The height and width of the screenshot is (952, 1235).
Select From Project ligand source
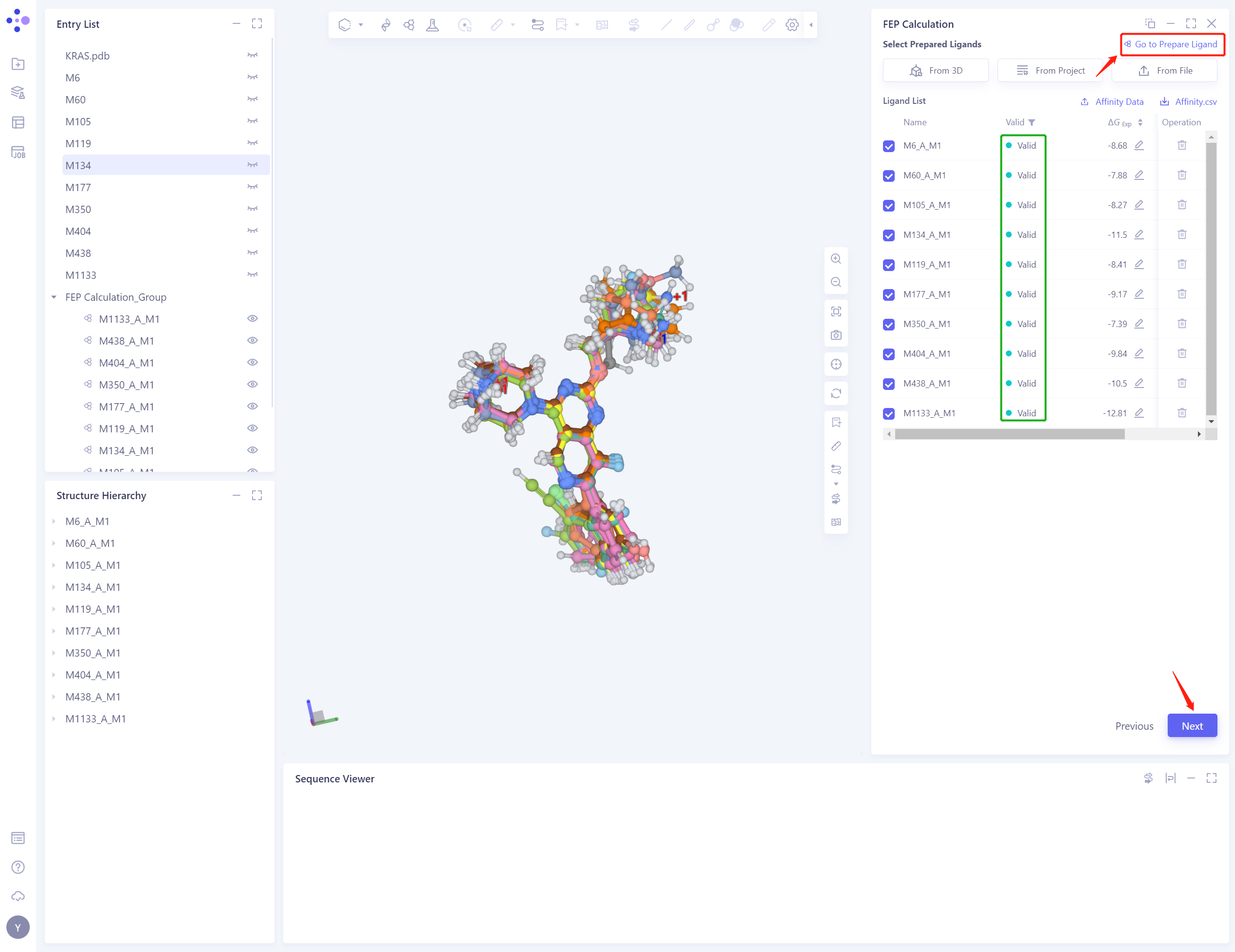point(1050,71)
